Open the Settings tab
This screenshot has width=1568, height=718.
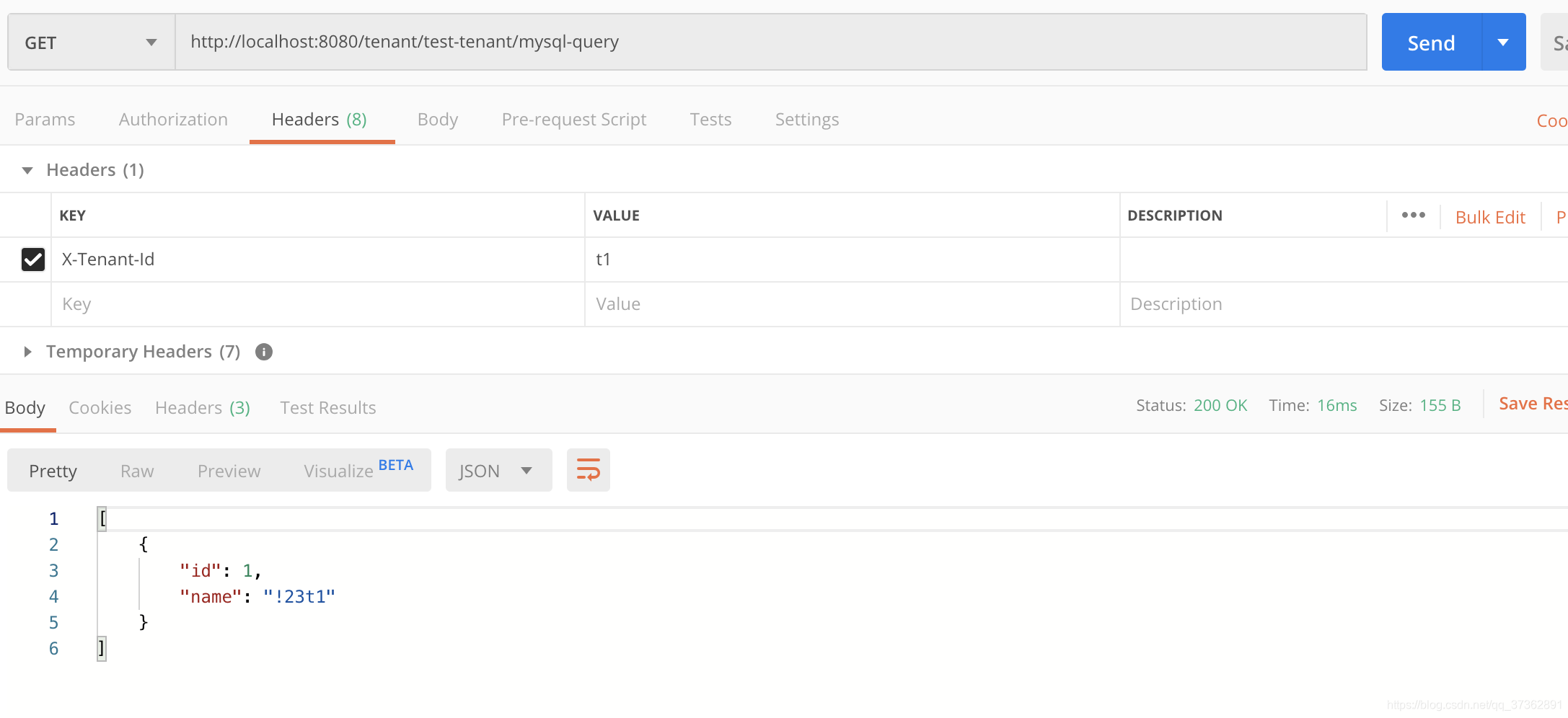click(x=807, y=119)
